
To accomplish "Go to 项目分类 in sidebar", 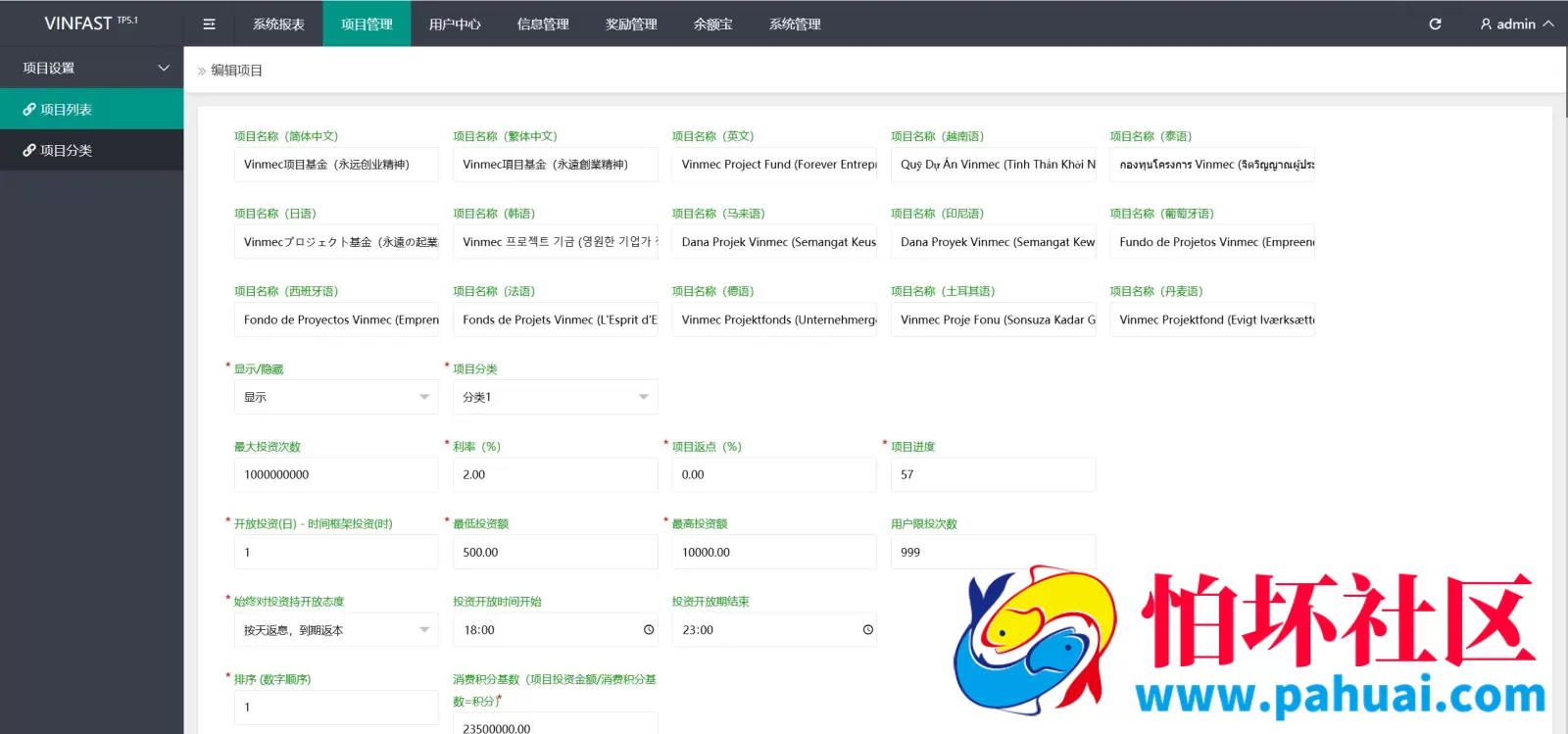I will 92,151.
